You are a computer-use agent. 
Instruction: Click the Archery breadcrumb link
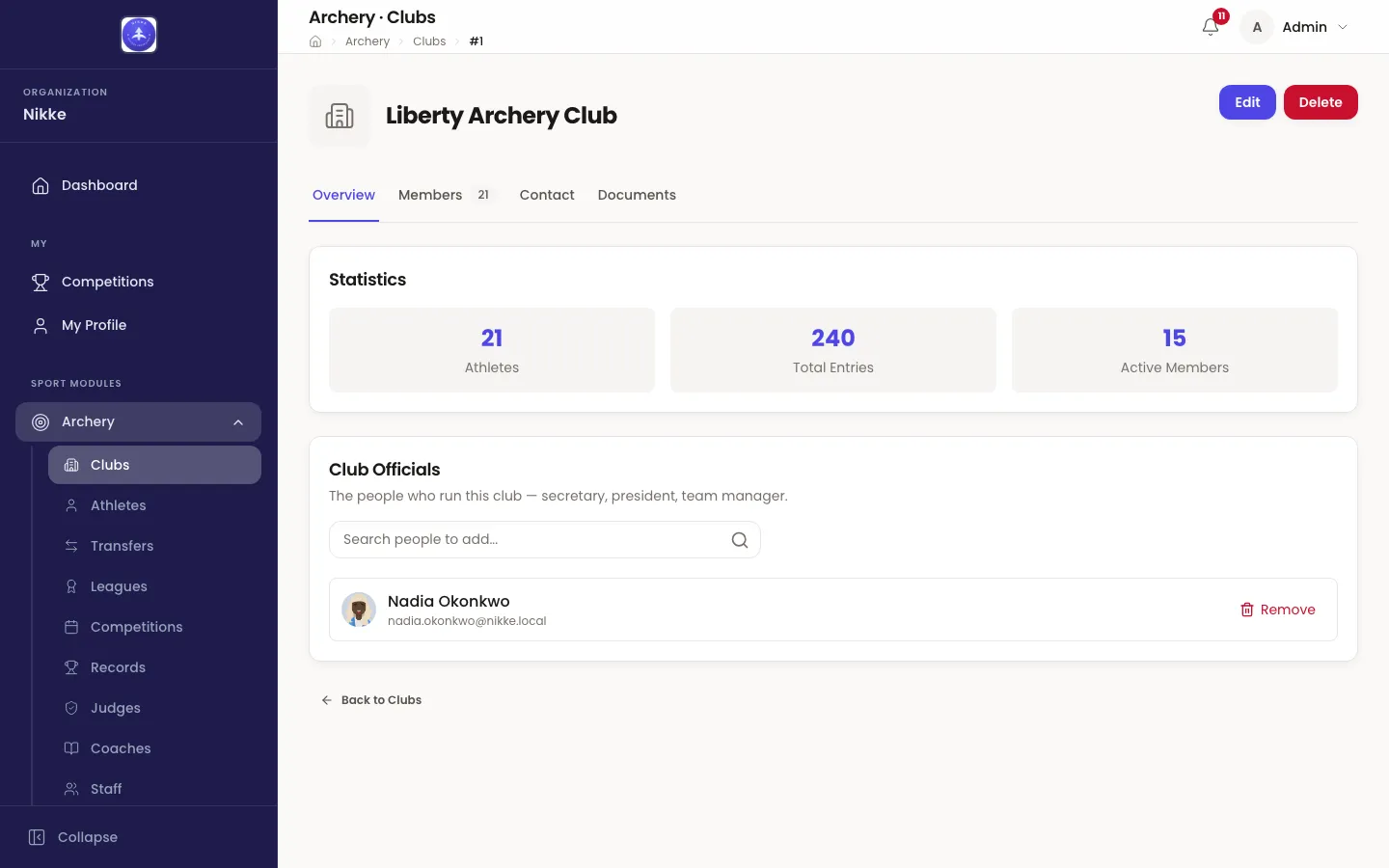click(368, 41)
